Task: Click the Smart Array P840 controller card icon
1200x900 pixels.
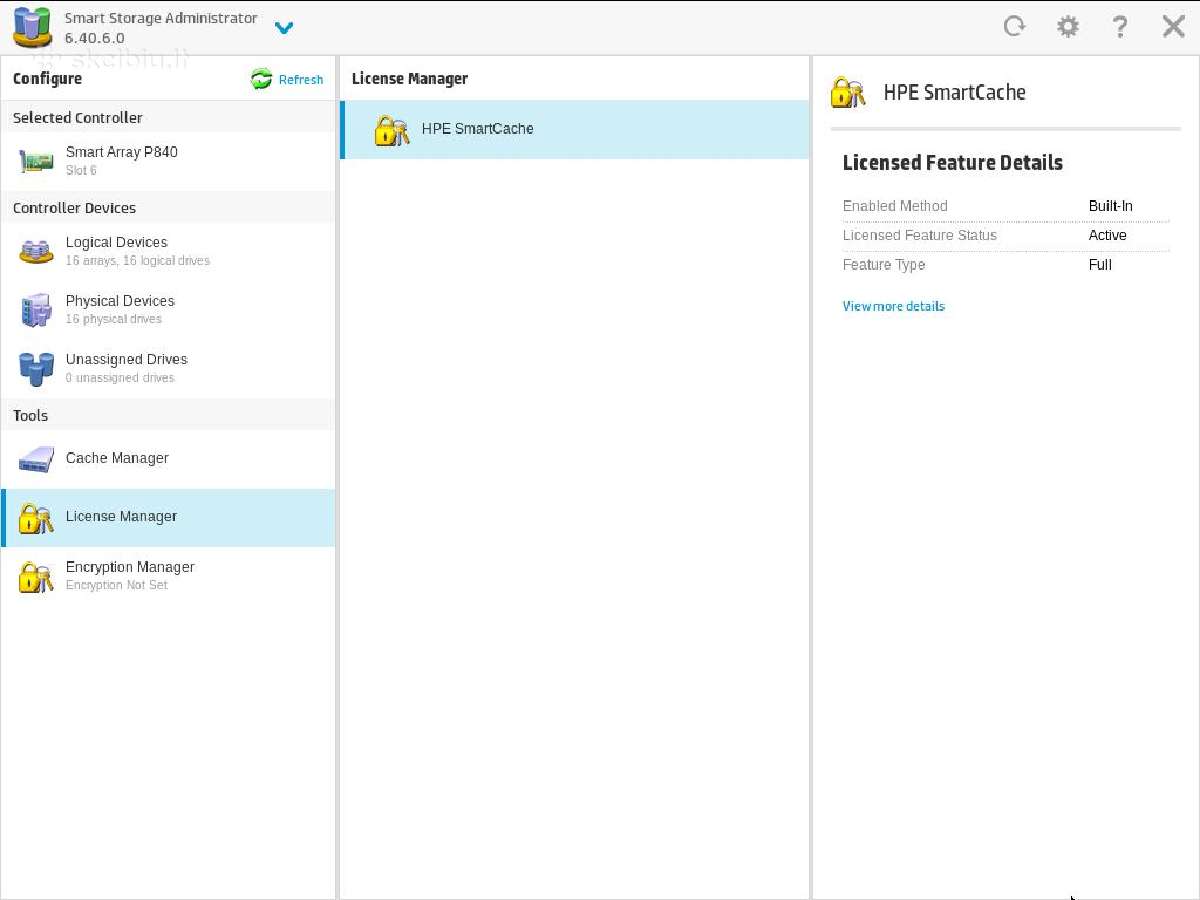Action: [37, 161]
